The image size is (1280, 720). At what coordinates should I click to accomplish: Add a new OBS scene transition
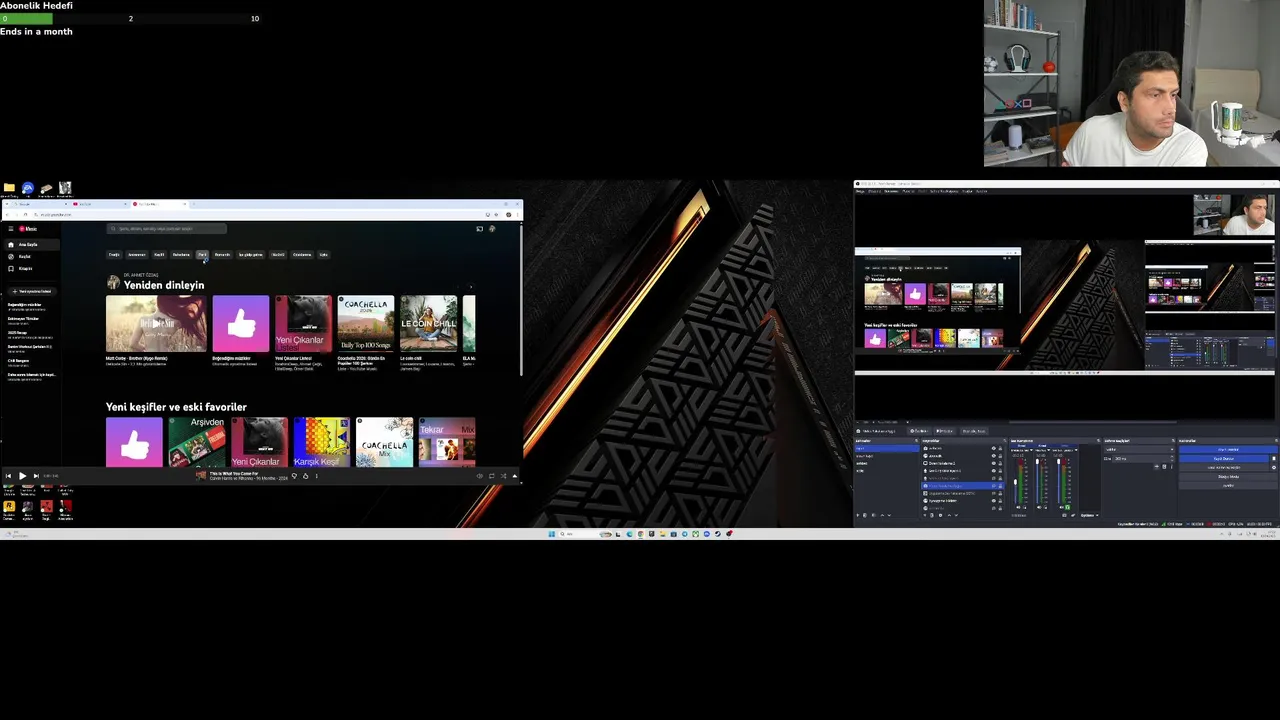pos(1156,467)
